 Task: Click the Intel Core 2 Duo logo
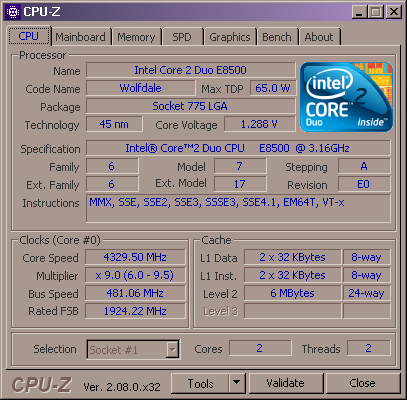coord(346,97)
